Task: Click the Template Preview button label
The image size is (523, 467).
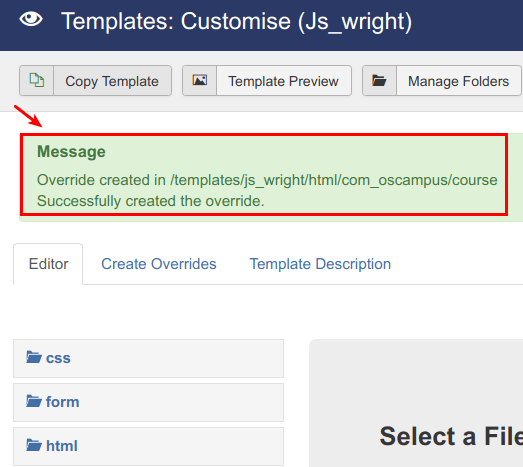Action: click(283, 81)
